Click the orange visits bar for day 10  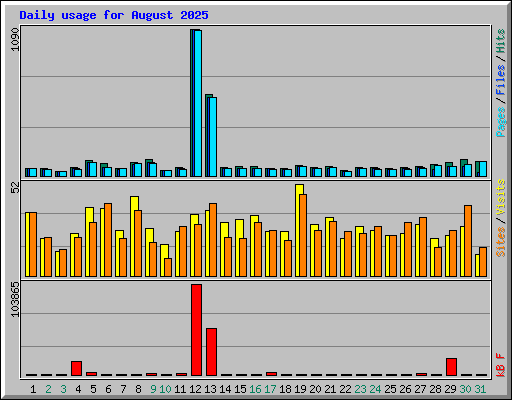coord(168,267)
